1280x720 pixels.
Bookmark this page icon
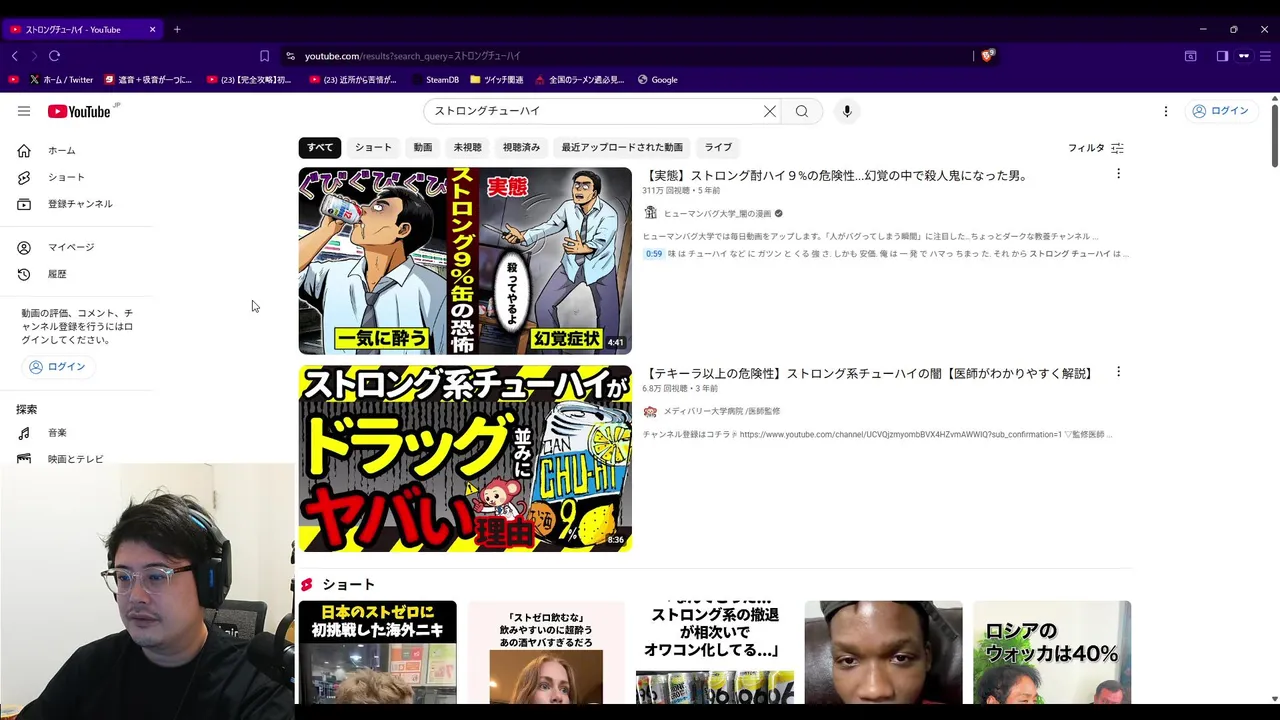point(264,56)
